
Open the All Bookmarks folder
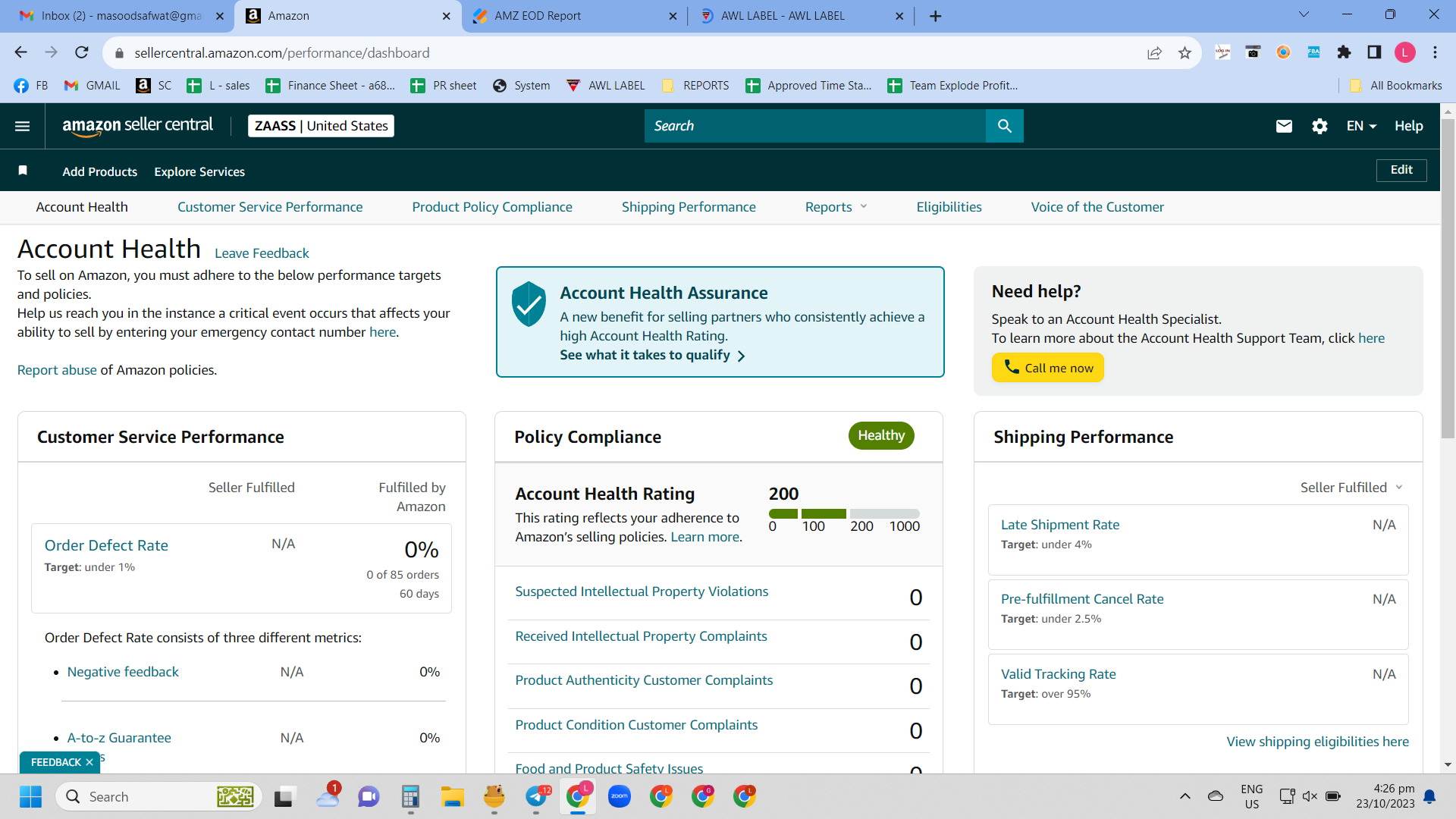pyautogui.click(x=1396, y=86)
